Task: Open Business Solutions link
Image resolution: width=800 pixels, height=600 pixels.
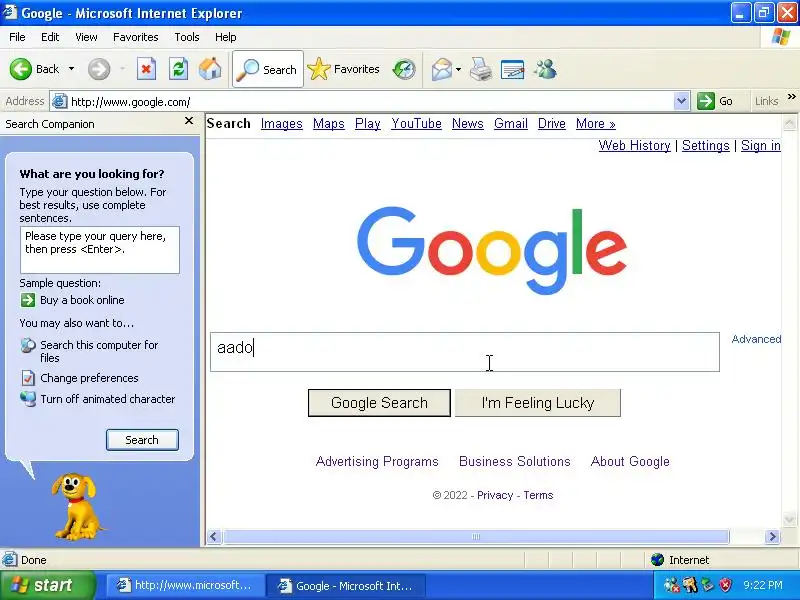Action: [515, 461]
